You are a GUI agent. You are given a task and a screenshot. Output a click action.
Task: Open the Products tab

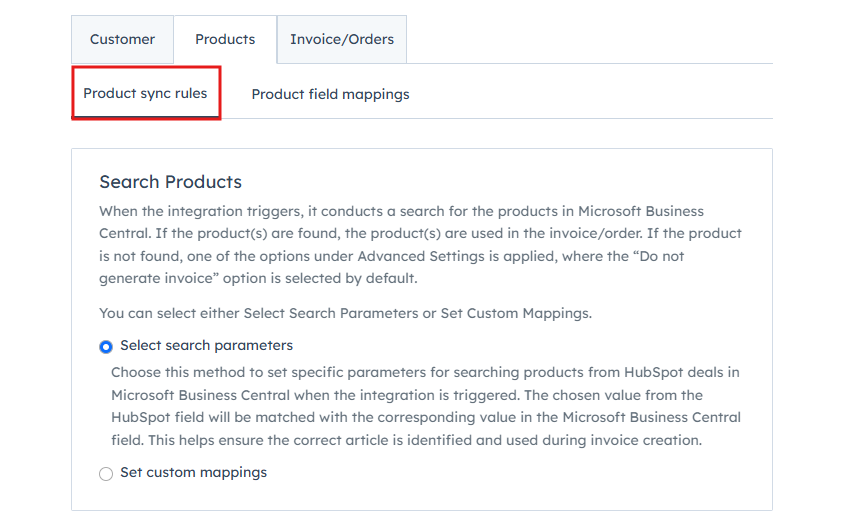tap(225, 40)
